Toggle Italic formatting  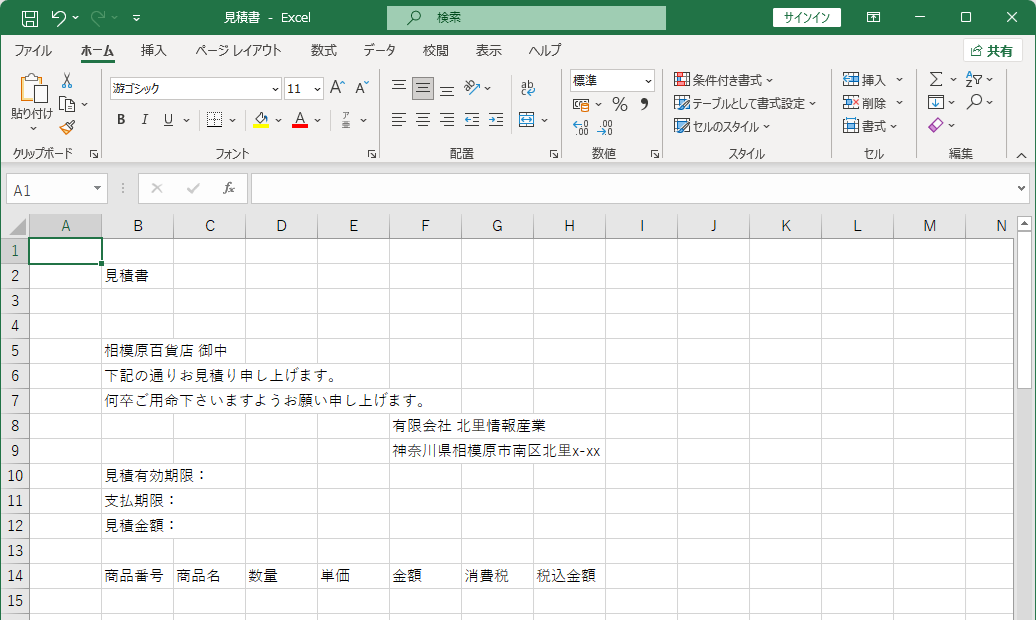pyautogui.click(x=145, y=120)
